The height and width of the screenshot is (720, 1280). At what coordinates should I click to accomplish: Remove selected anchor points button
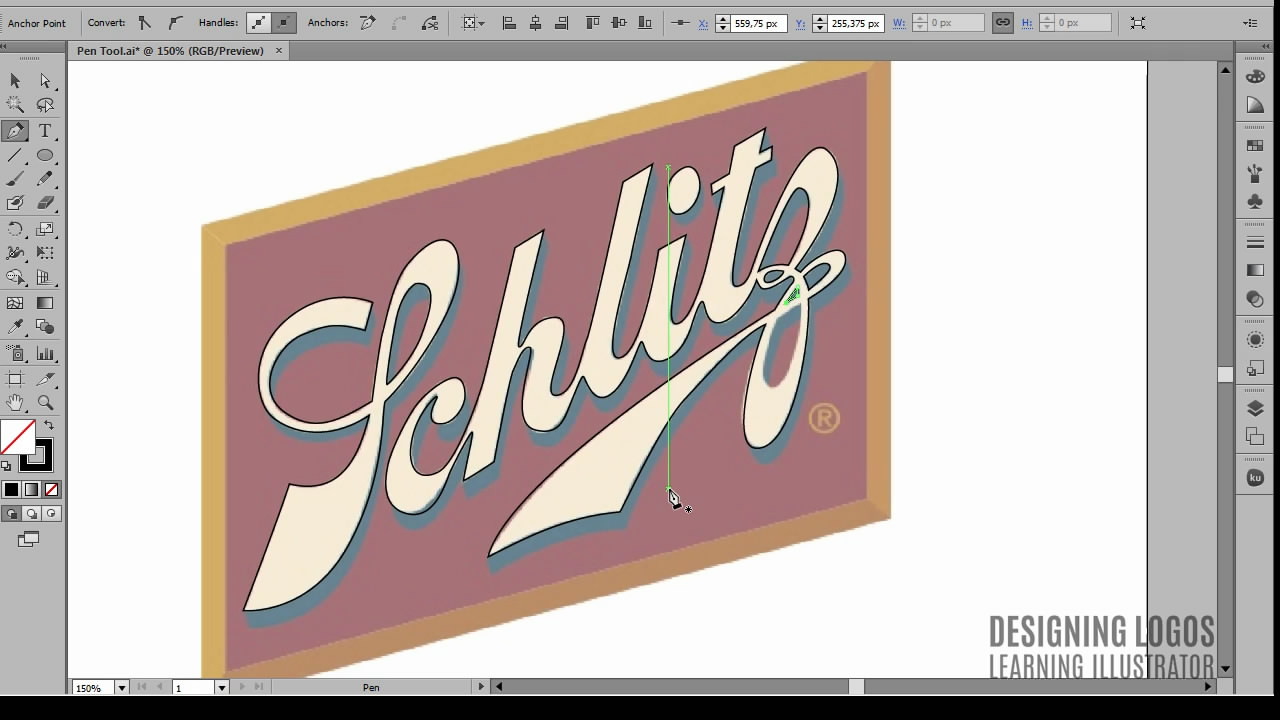point(368,22)
